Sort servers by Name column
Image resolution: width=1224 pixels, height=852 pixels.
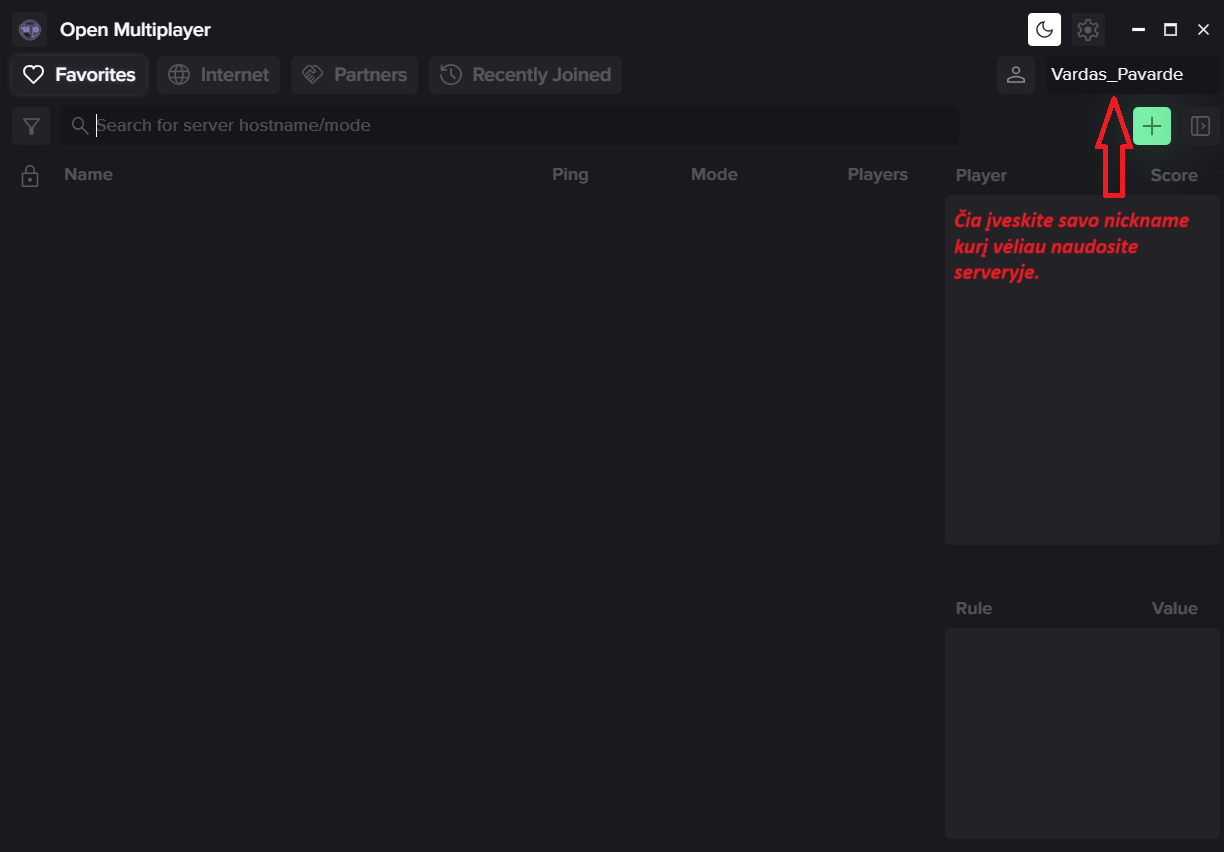coord(88,175)
